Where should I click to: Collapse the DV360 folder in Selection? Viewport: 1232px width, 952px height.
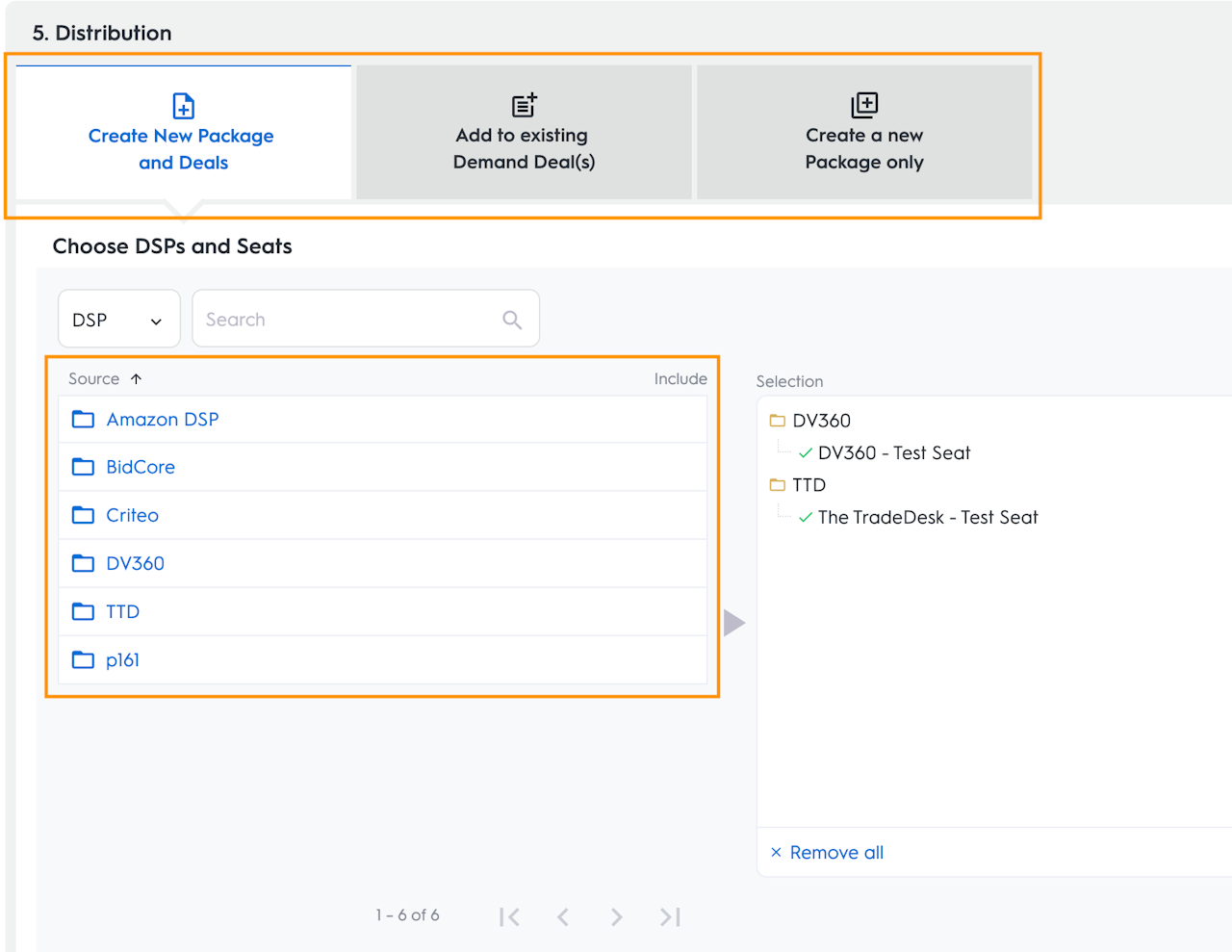[x=778, y=421]
